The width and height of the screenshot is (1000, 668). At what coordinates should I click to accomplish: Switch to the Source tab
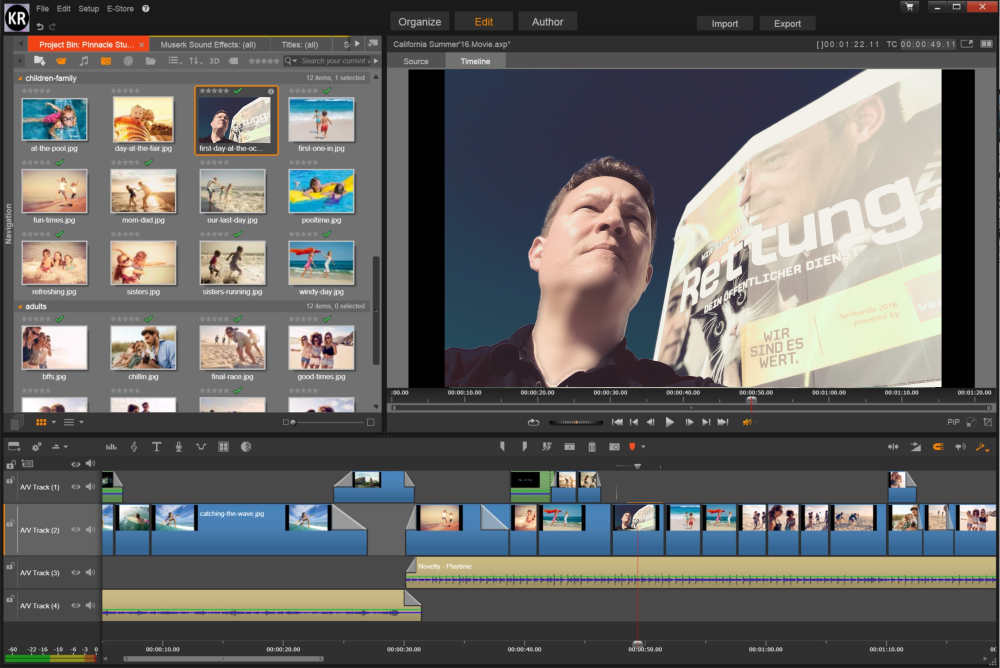tap(416, 61)
